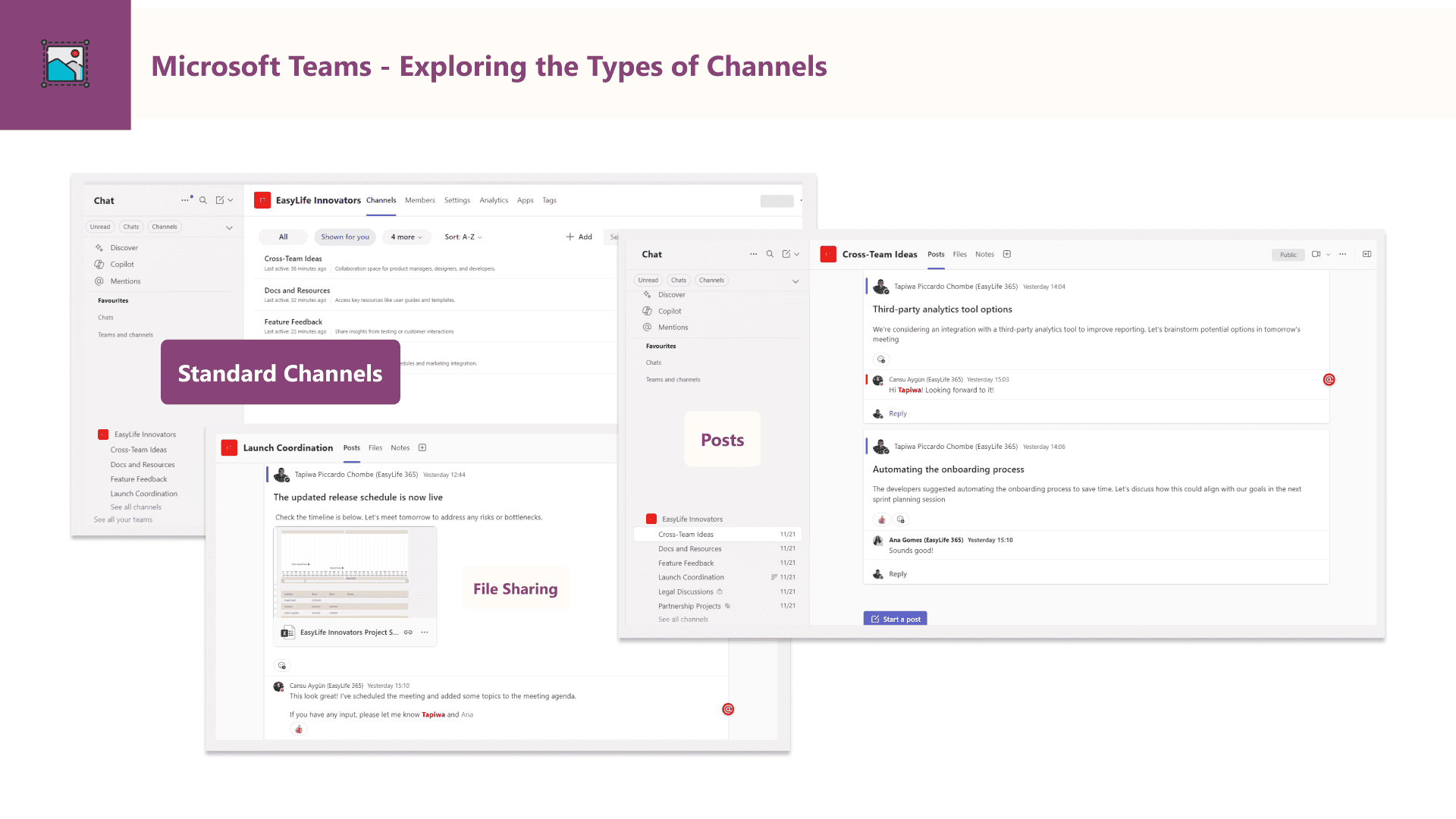Open the release schedule image thumbnail
This screenshot has height=819, width=1456.
(x=346, y=573)
